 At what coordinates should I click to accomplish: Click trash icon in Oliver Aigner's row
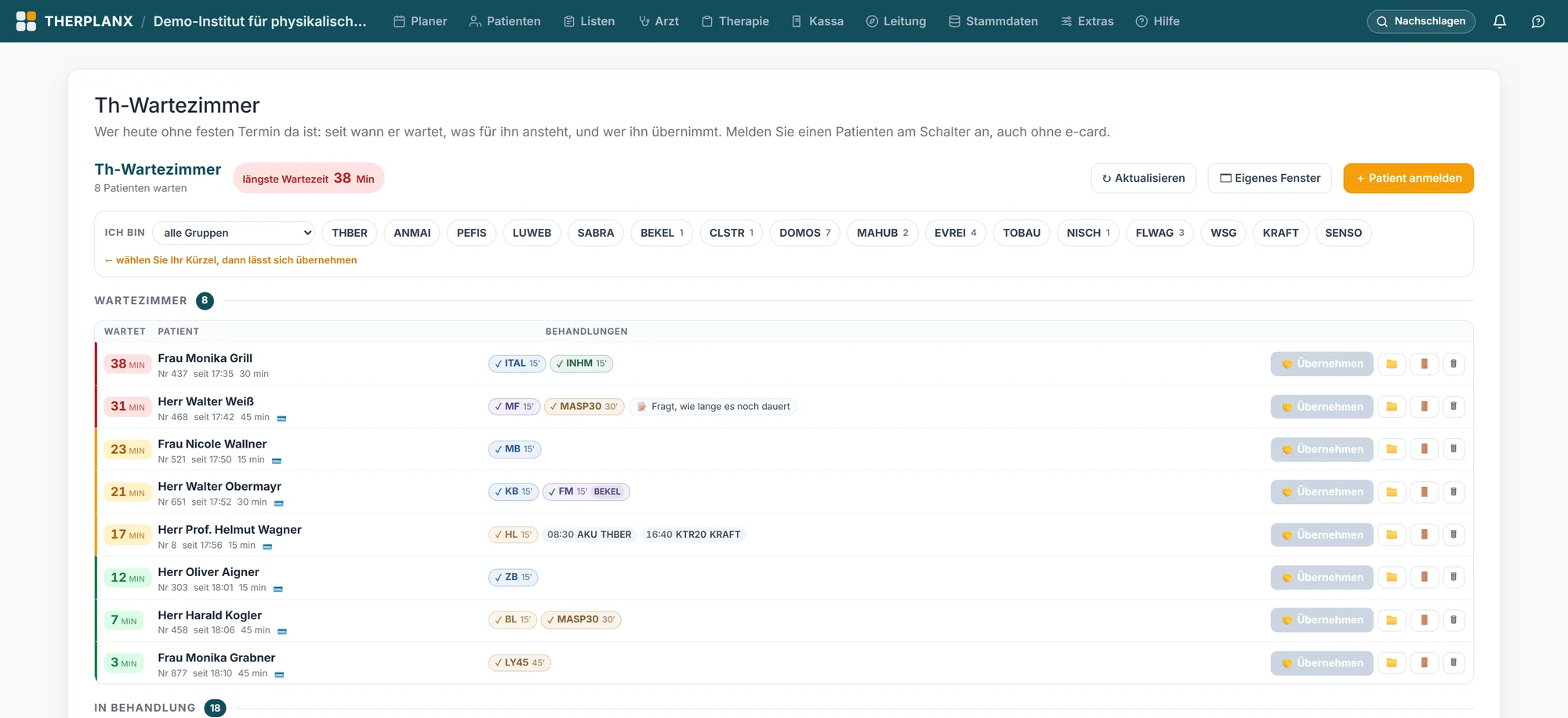pos(1454,577)
